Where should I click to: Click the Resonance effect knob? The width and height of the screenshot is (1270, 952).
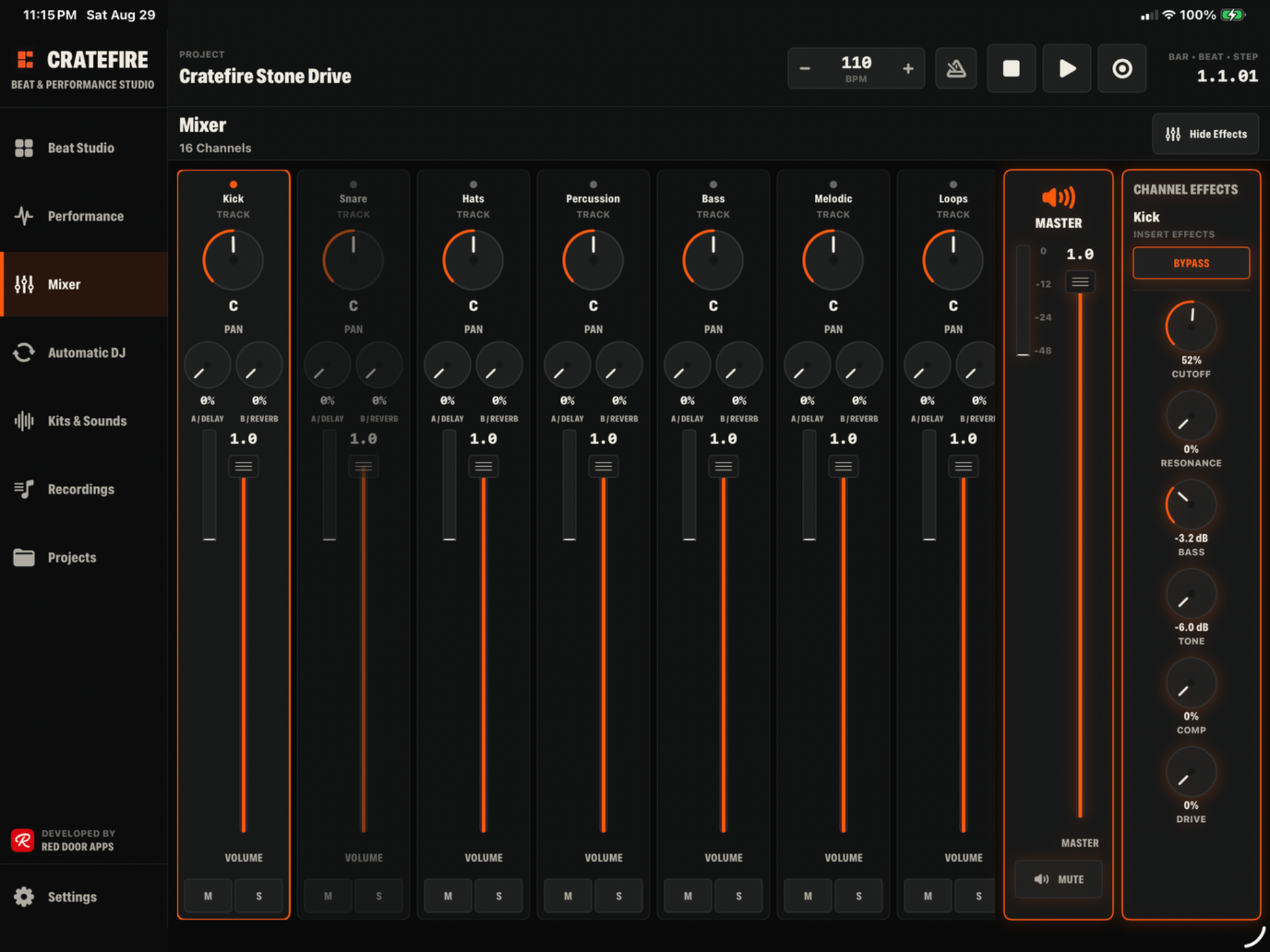[x=1191, y=415]
